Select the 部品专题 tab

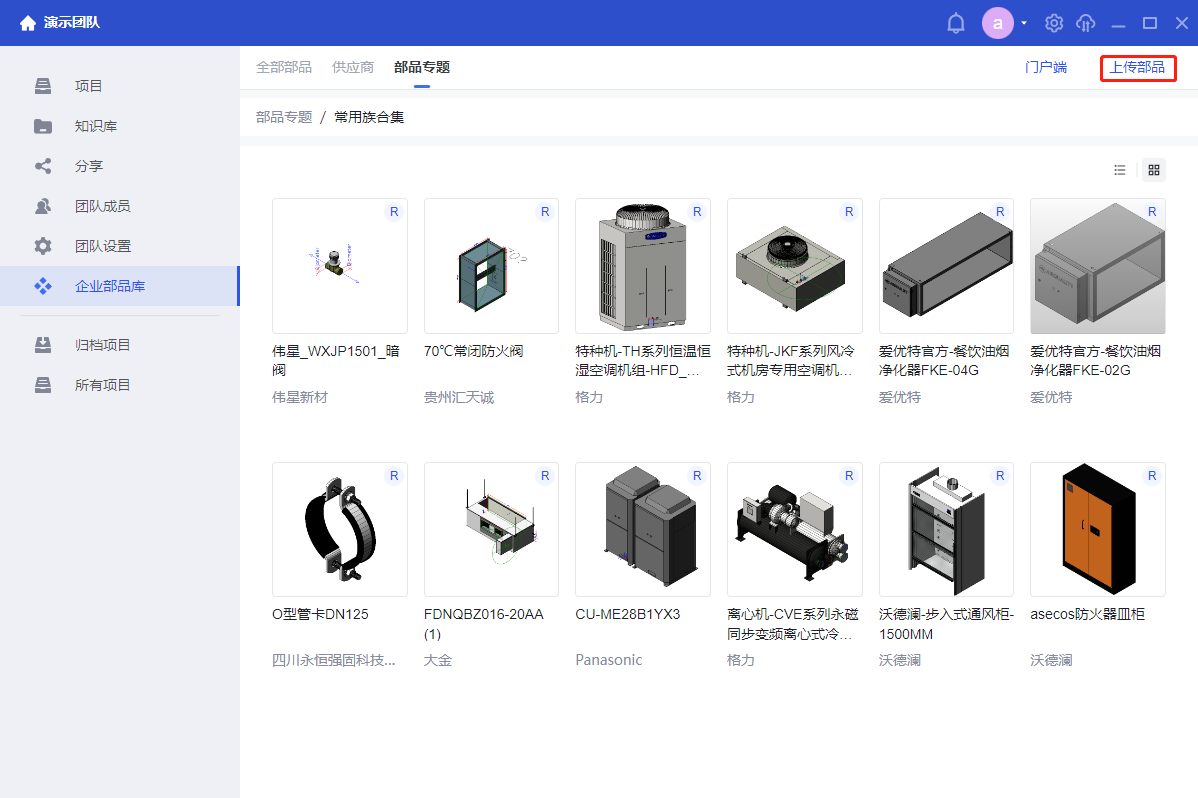coord(422,67)
